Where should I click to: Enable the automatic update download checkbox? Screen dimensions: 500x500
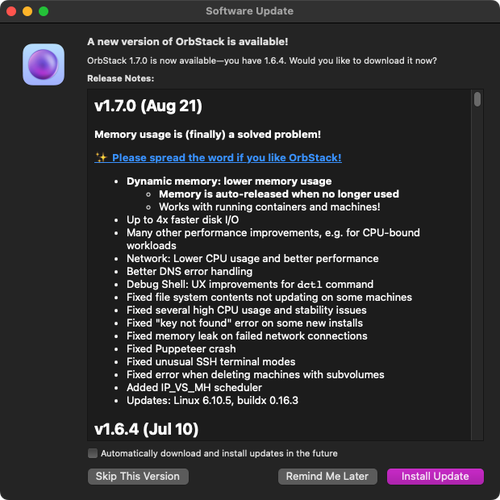pyautogui.click(x=92, y=453)
